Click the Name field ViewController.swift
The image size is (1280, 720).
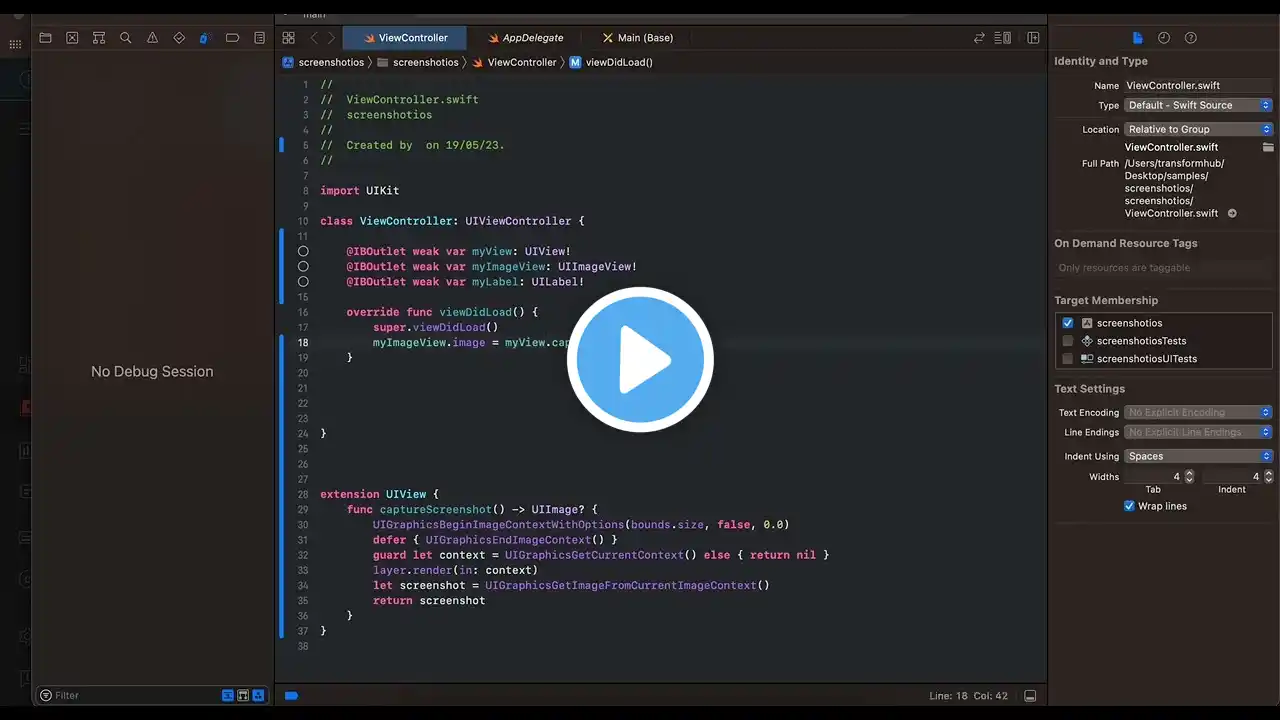[1198, 86]
